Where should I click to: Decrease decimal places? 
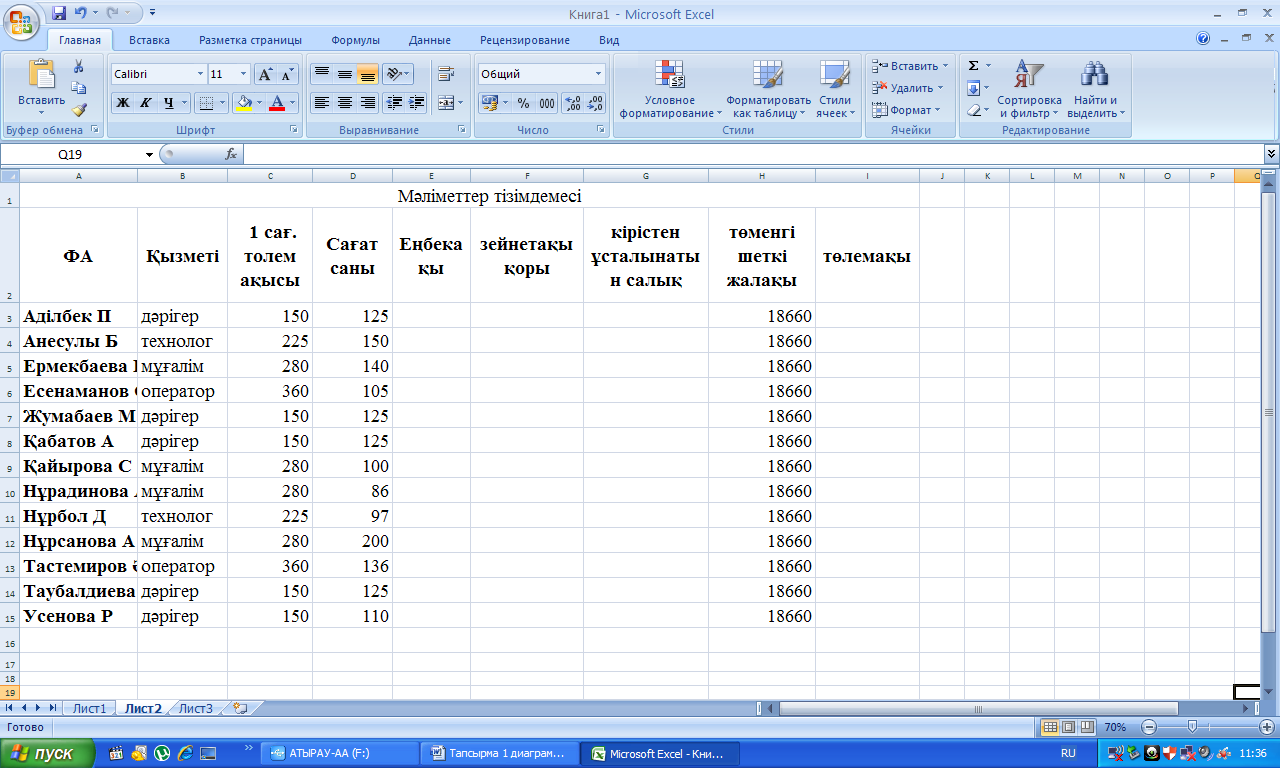[595, 102]
